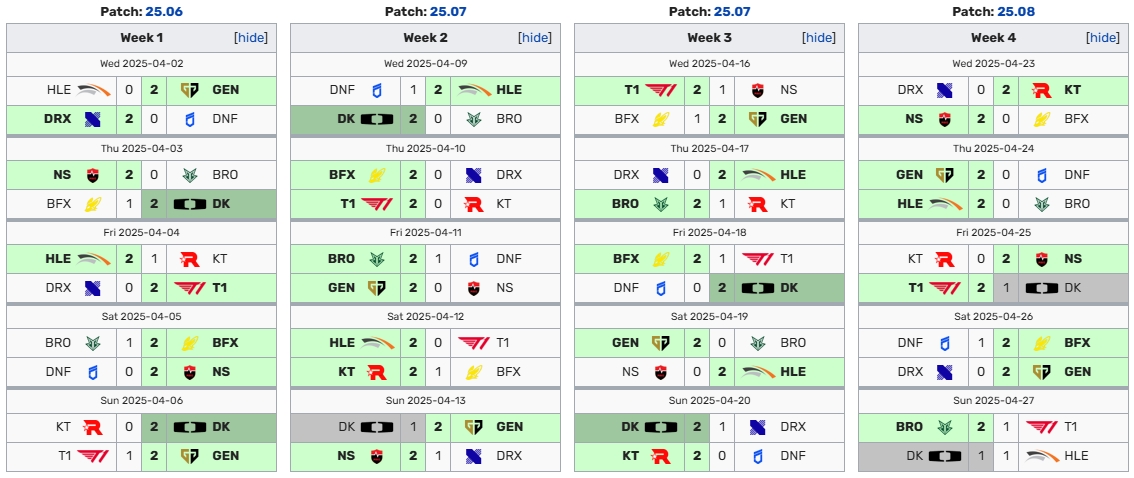Click GEN team name in Sun 2025-04-13 match
Image resolution: width=1134 pixels, height=478 pixels.
509,427
